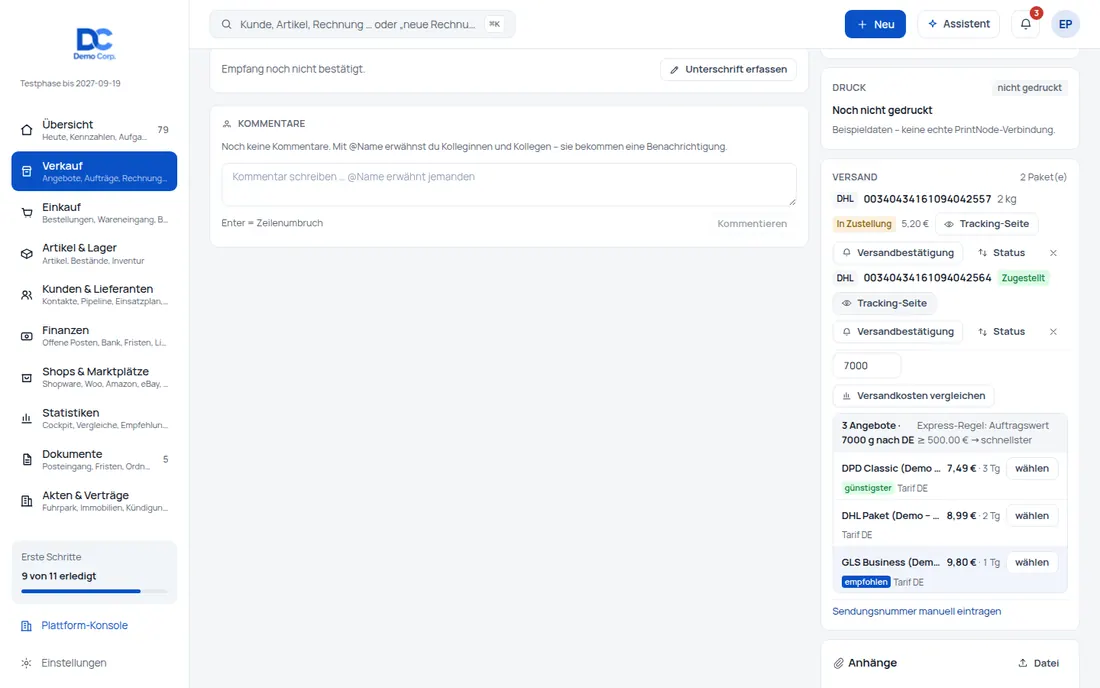1100x688 pixels.
Task: Send Versandbestätigung for package ending 2557
Action: click(898, 252)
